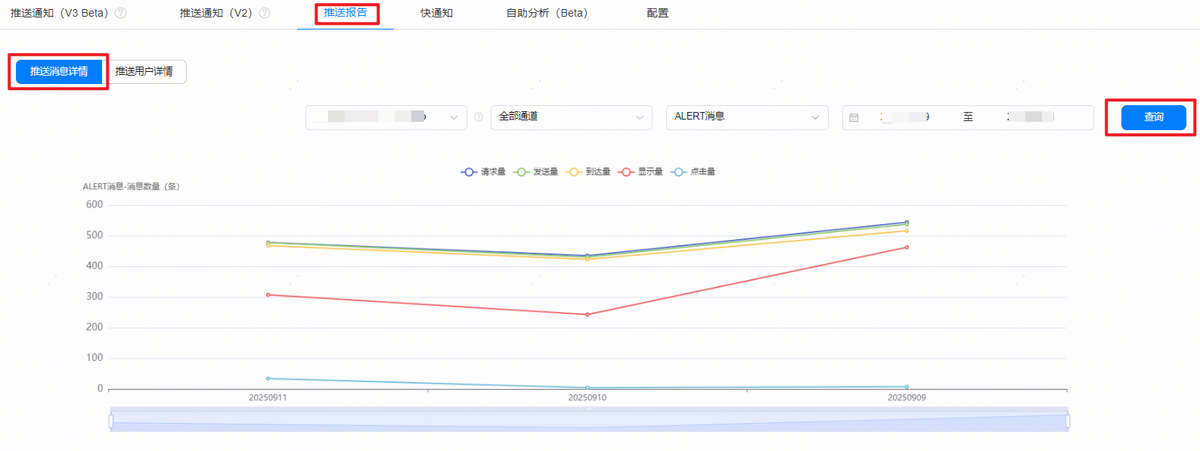Image resolution: width=1200 pixels, height=451 pixels.
Task: Hide the 点击量 series via legend
Action: [x=694, y=172]
